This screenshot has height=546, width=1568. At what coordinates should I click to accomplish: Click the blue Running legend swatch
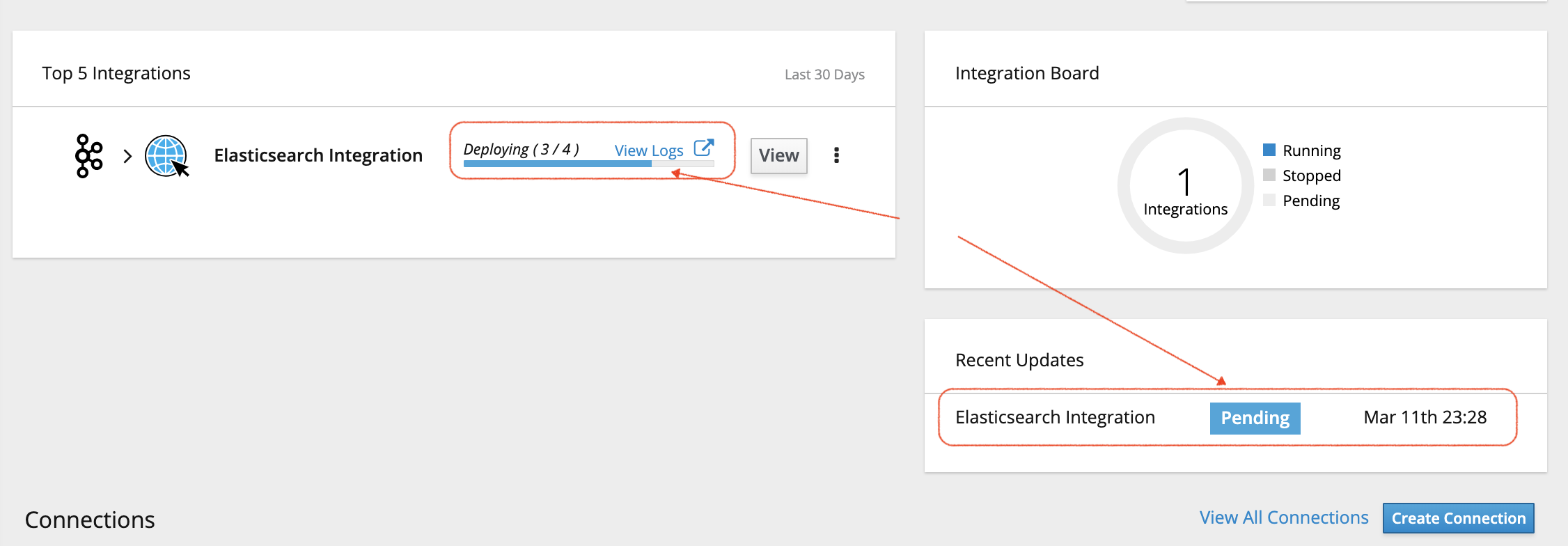point(1269,150)
